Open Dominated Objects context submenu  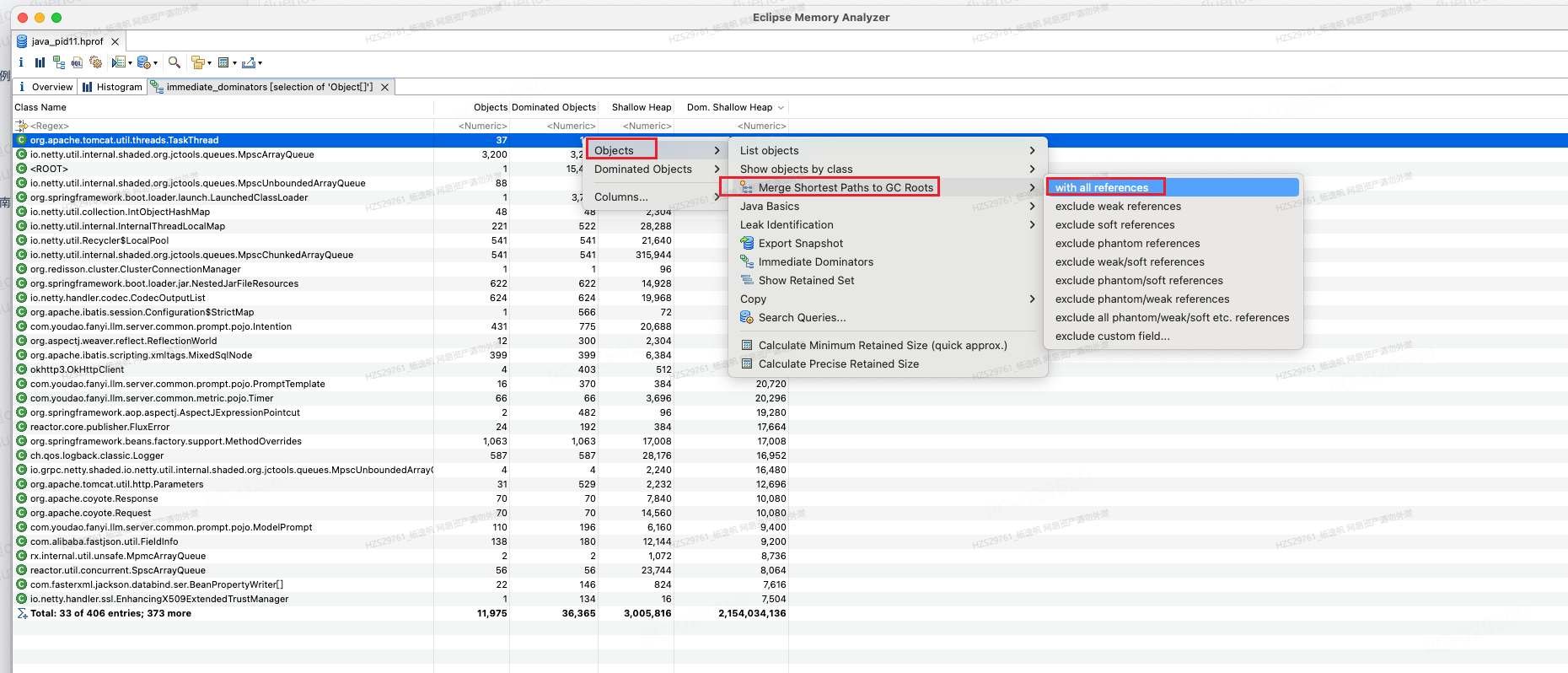657,169
